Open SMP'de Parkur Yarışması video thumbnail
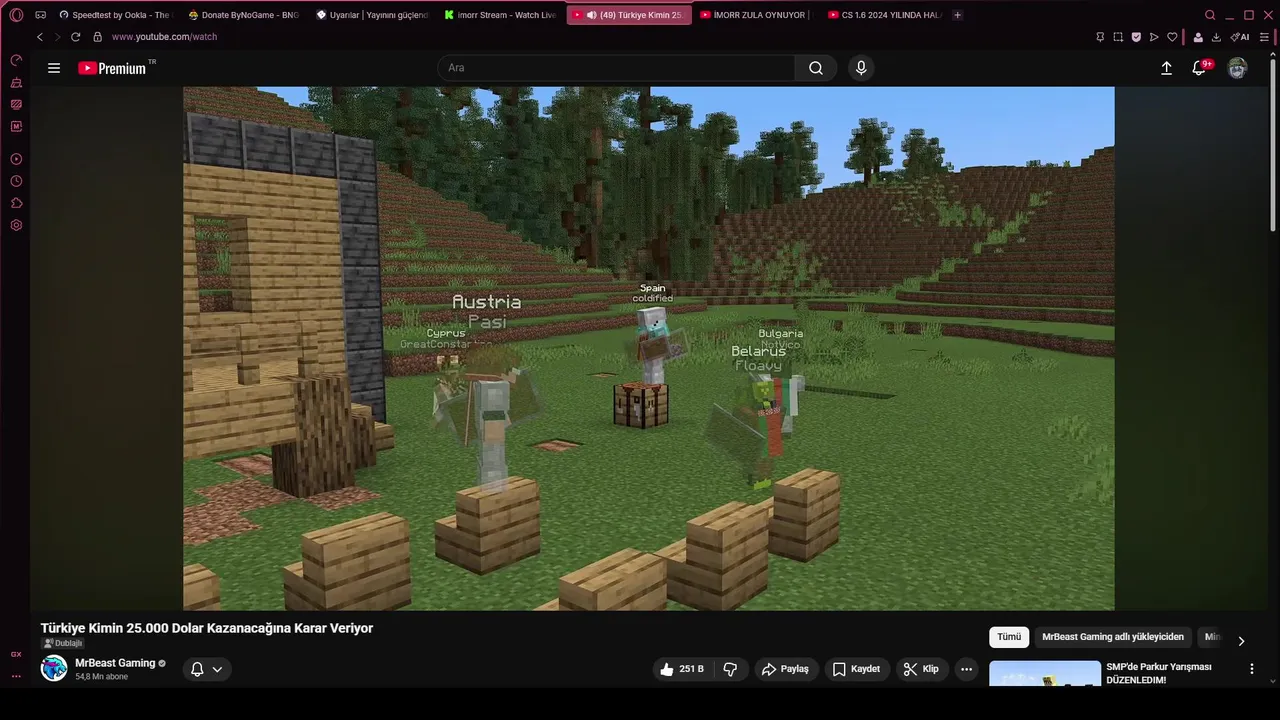 [1045, 674]
